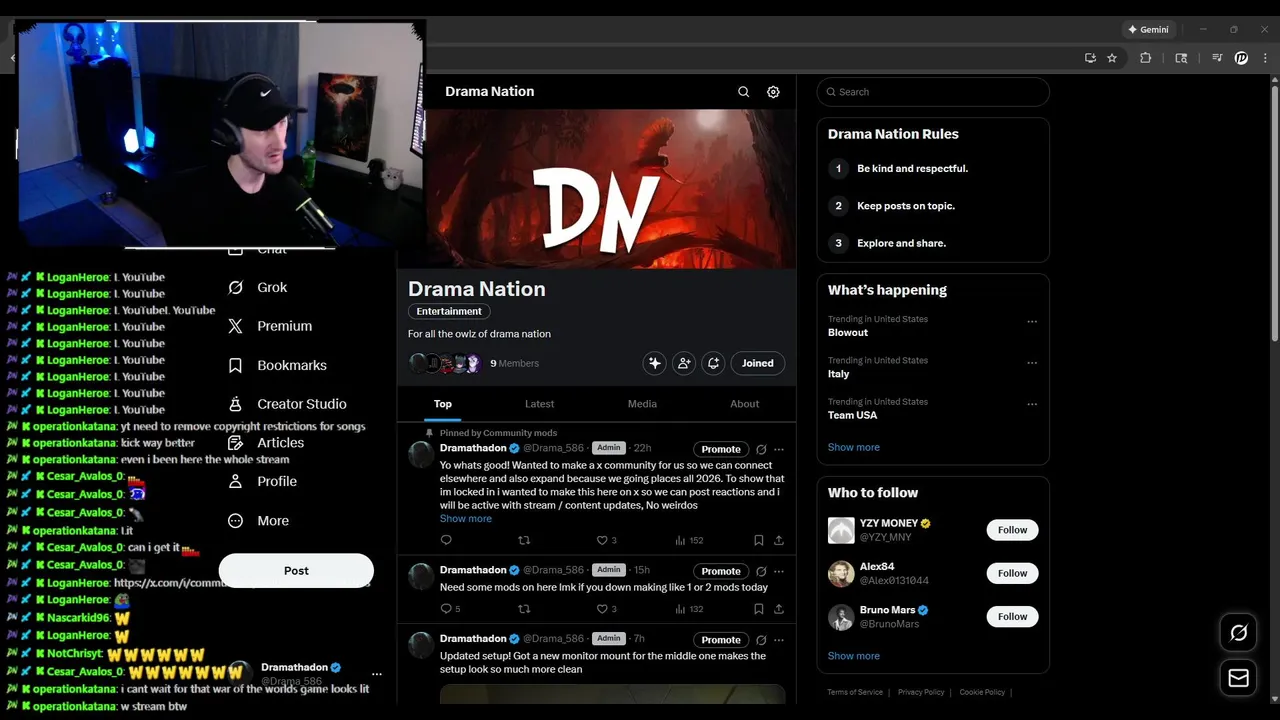Viewport: 1280px width, 720px height.
Task: Open account menu dots beside Dramathadon
Action: (x=377, y=674)
